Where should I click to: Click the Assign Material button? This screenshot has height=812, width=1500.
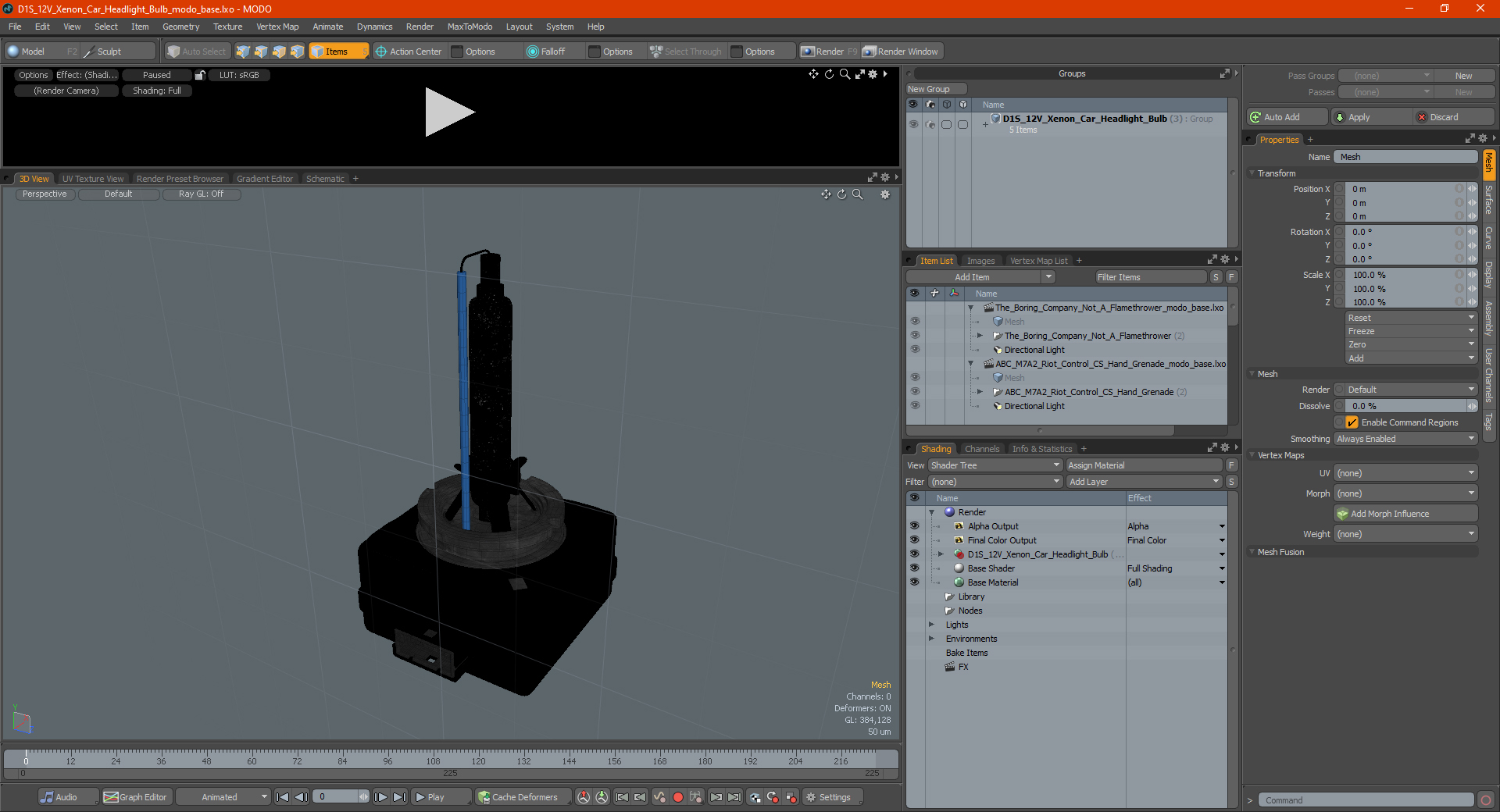(1144, 465)
